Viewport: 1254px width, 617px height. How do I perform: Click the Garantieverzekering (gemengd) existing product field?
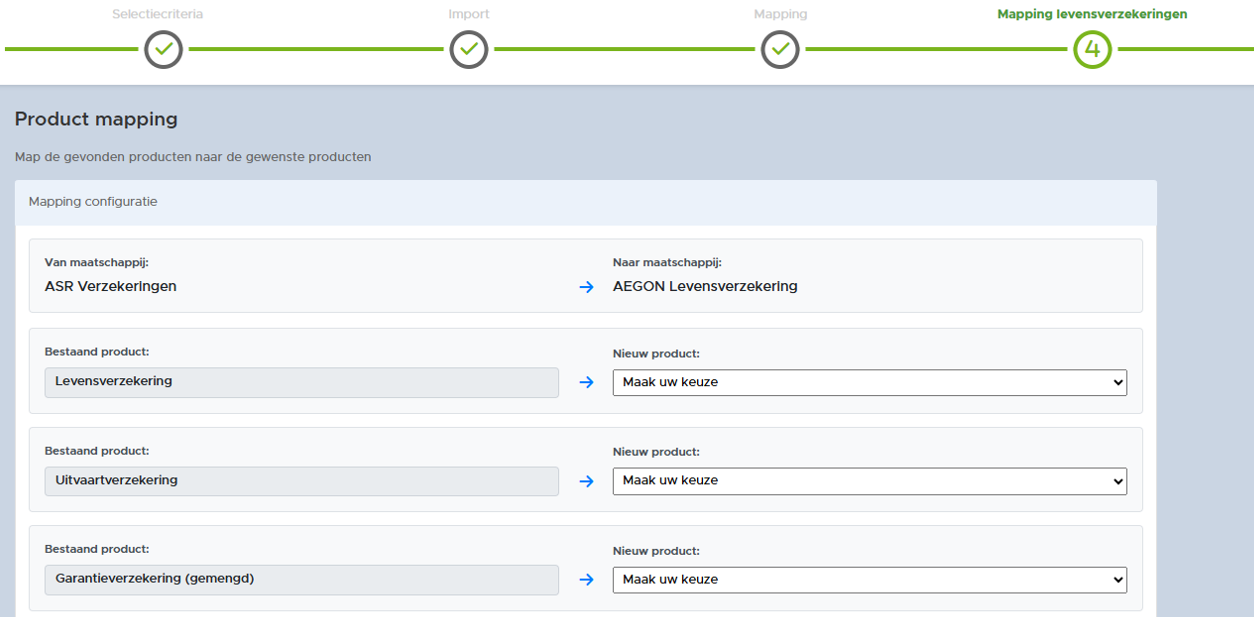tap(301, 579)
